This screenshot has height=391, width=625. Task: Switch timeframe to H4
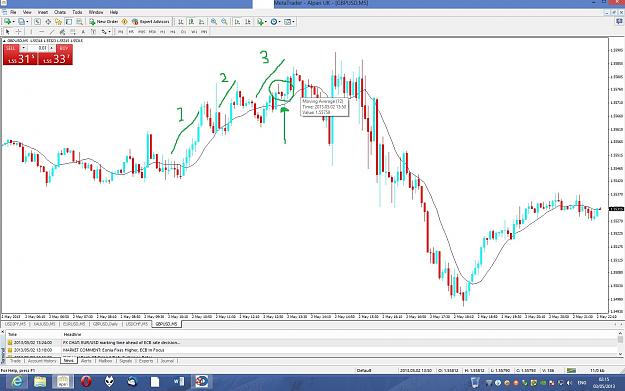173,31
